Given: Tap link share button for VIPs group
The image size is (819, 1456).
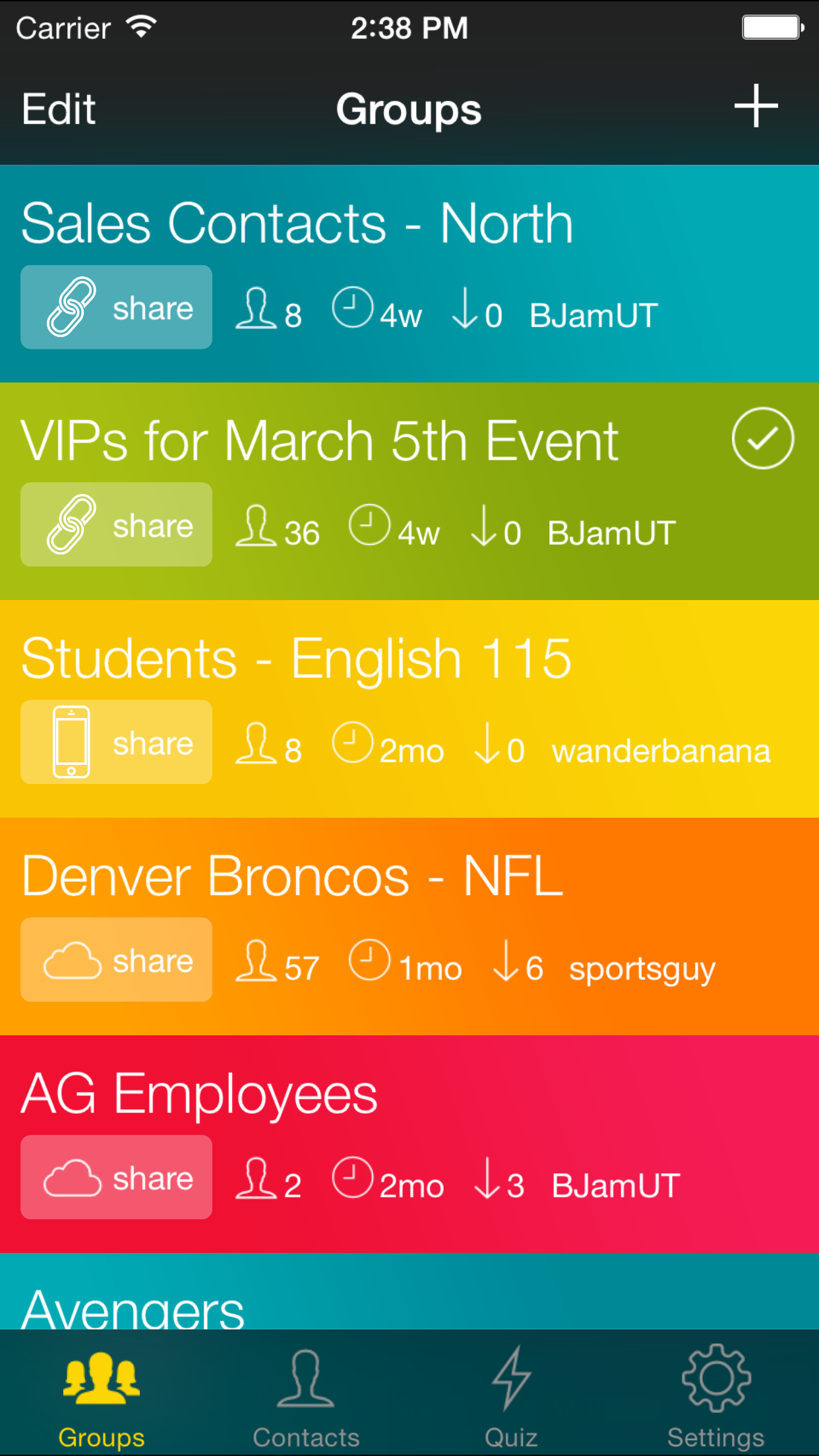Looking at the screenshot, I should click(117, 525).
